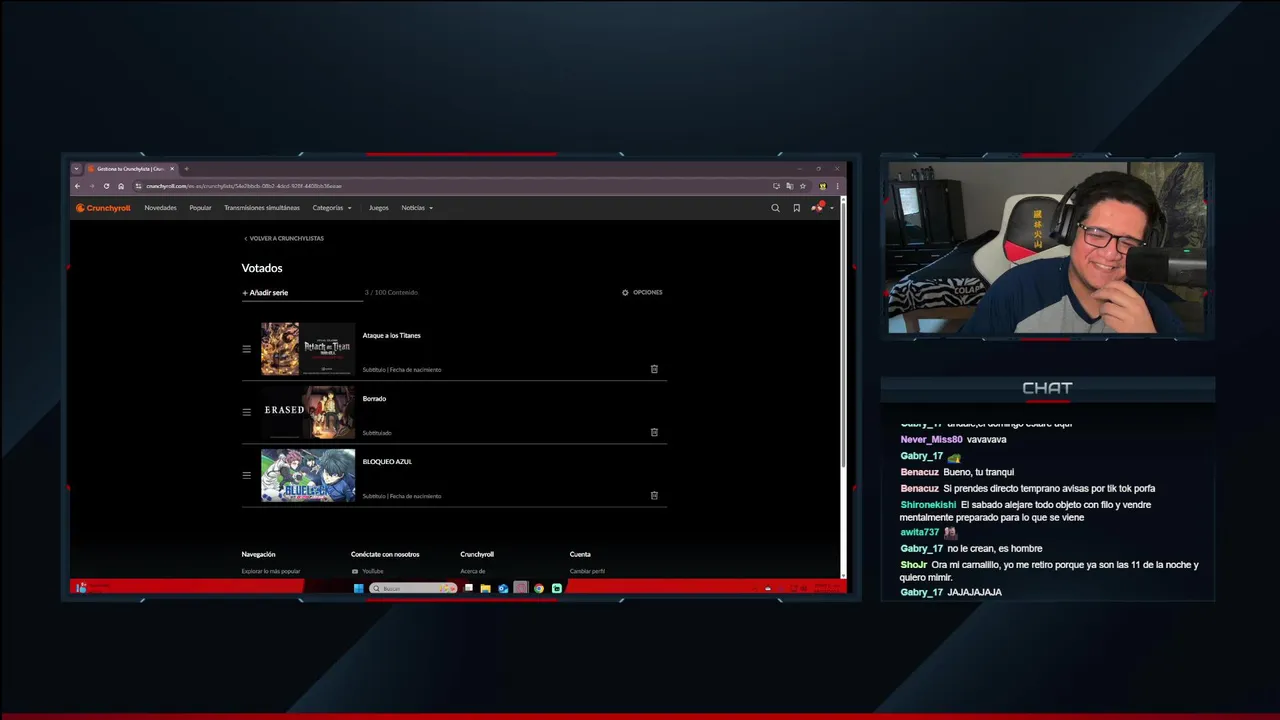The height and width of the screenshot is (720, 1280).
Task: Open the Chrome three-dot menu
Action: [x=837, y=186]
